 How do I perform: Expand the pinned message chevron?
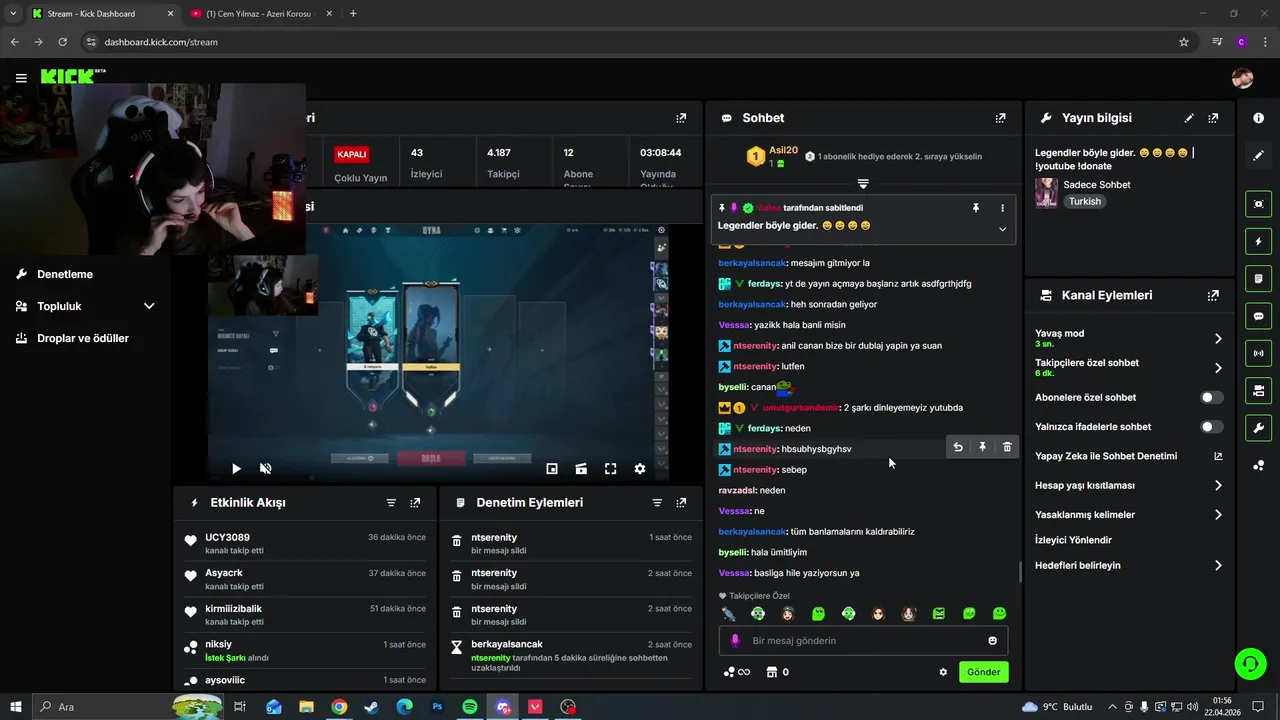click(x=1002, y=229)
